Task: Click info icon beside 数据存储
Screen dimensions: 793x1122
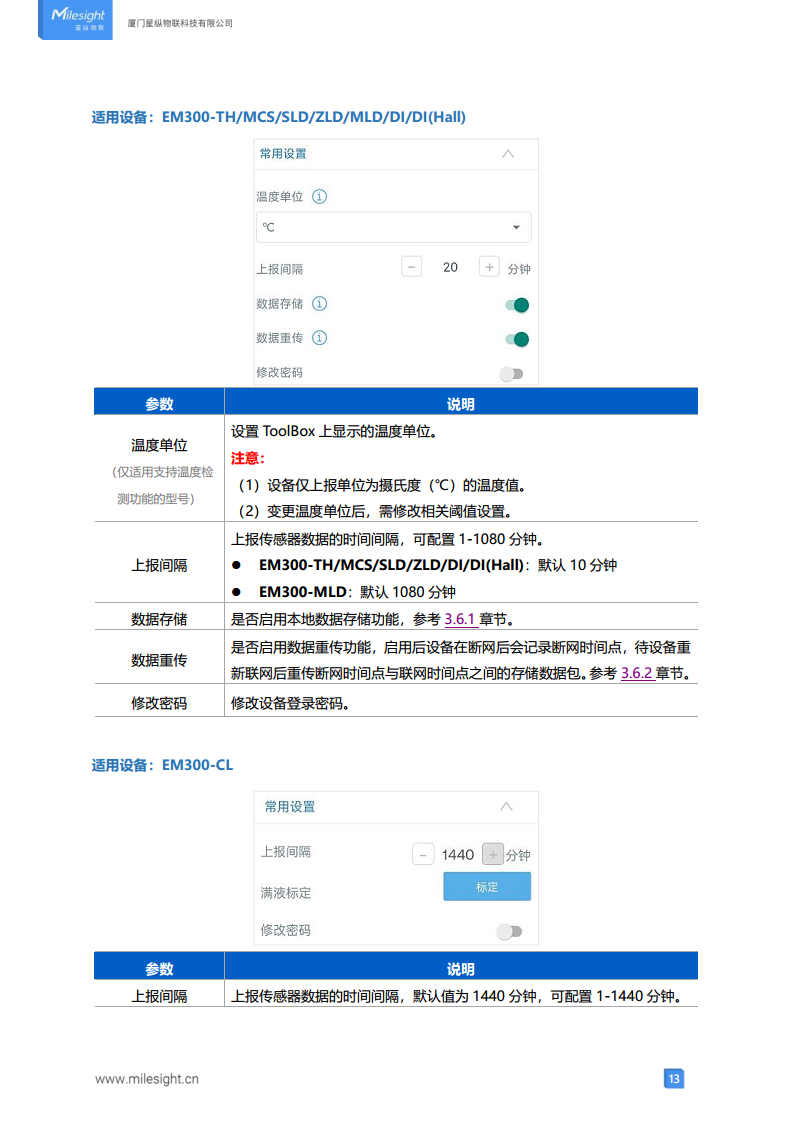Action: [x=320, y=304]
